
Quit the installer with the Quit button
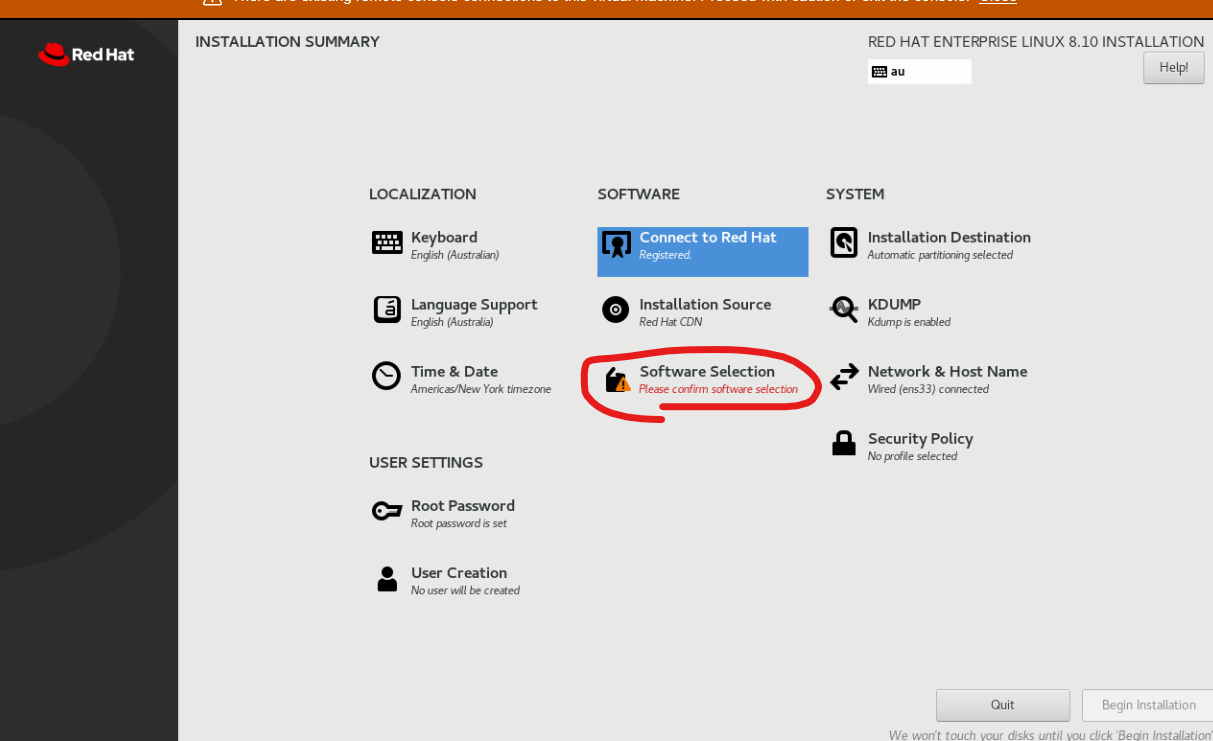pyautogui.click(x=1003, y=705)
